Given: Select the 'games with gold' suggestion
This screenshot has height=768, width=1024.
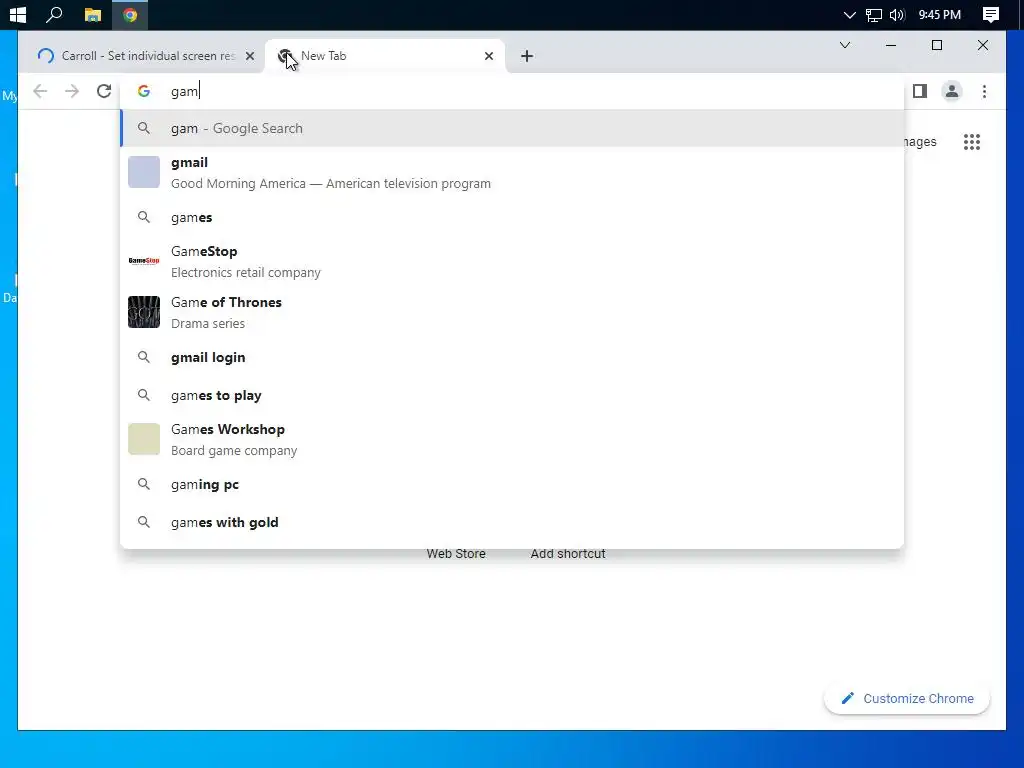Looking at the screenshot, I should [x=512, y=522].
